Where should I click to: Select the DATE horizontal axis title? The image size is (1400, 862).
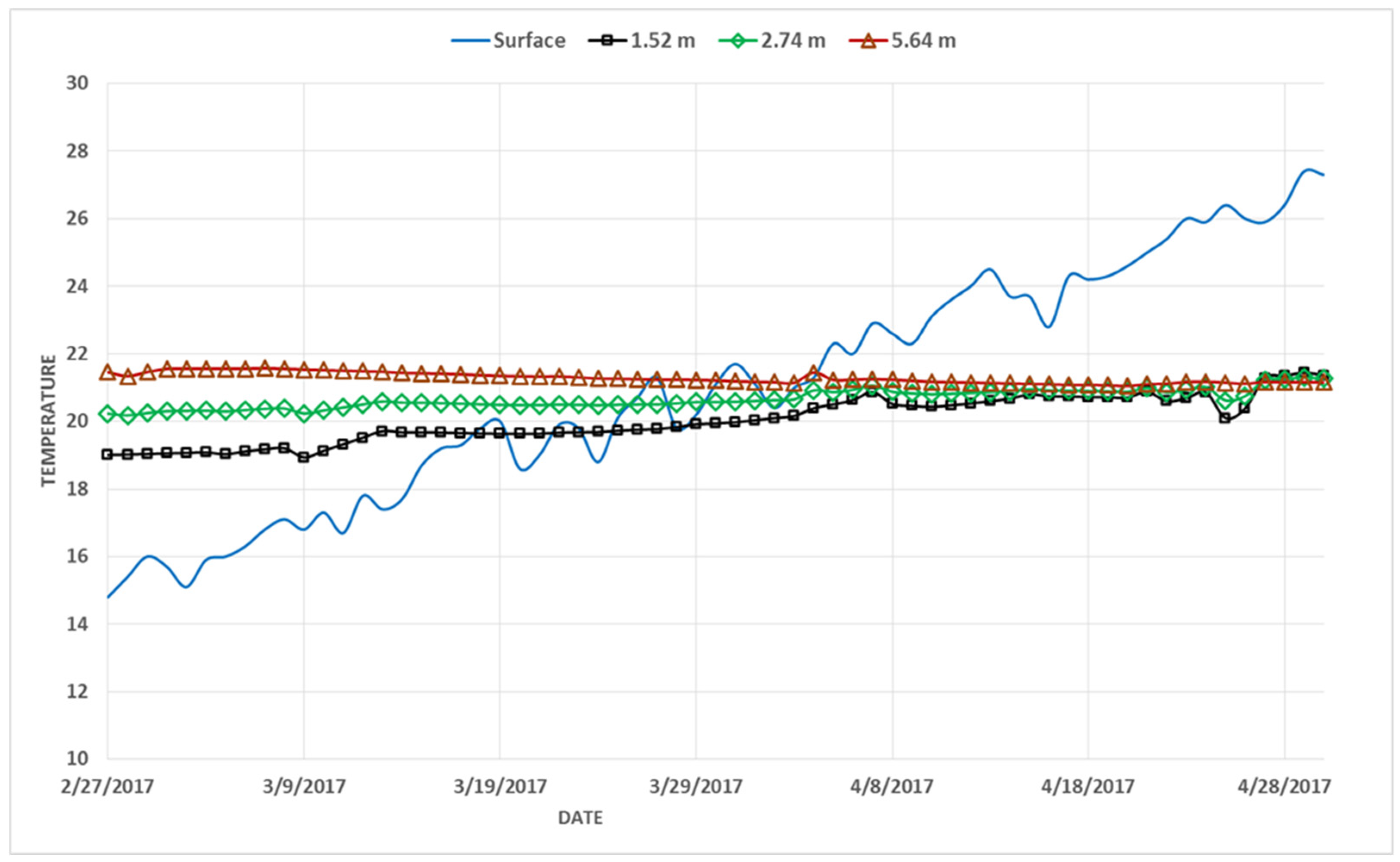(580, 818)
